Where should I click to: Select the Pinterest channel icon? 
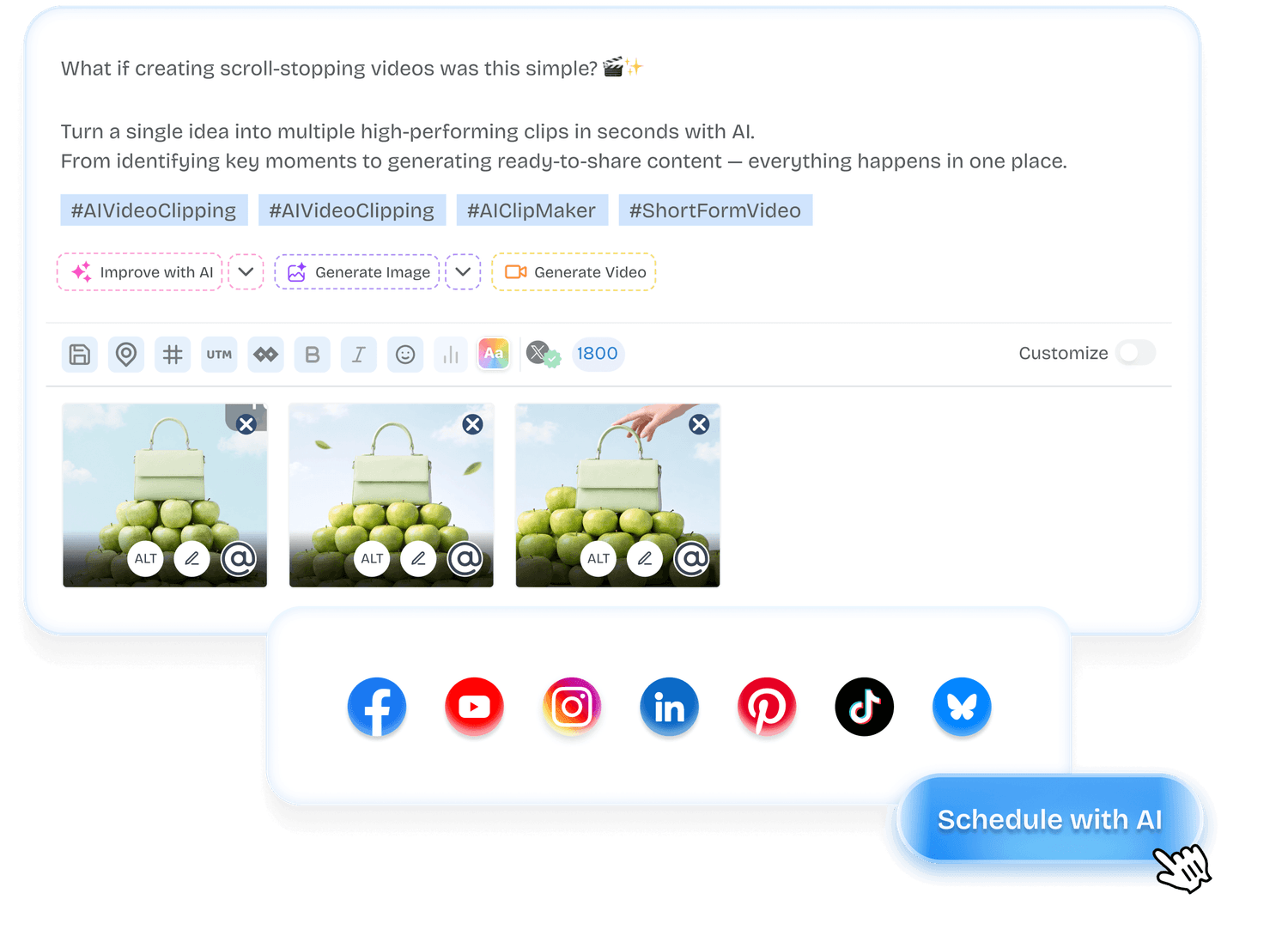(767, 707)
